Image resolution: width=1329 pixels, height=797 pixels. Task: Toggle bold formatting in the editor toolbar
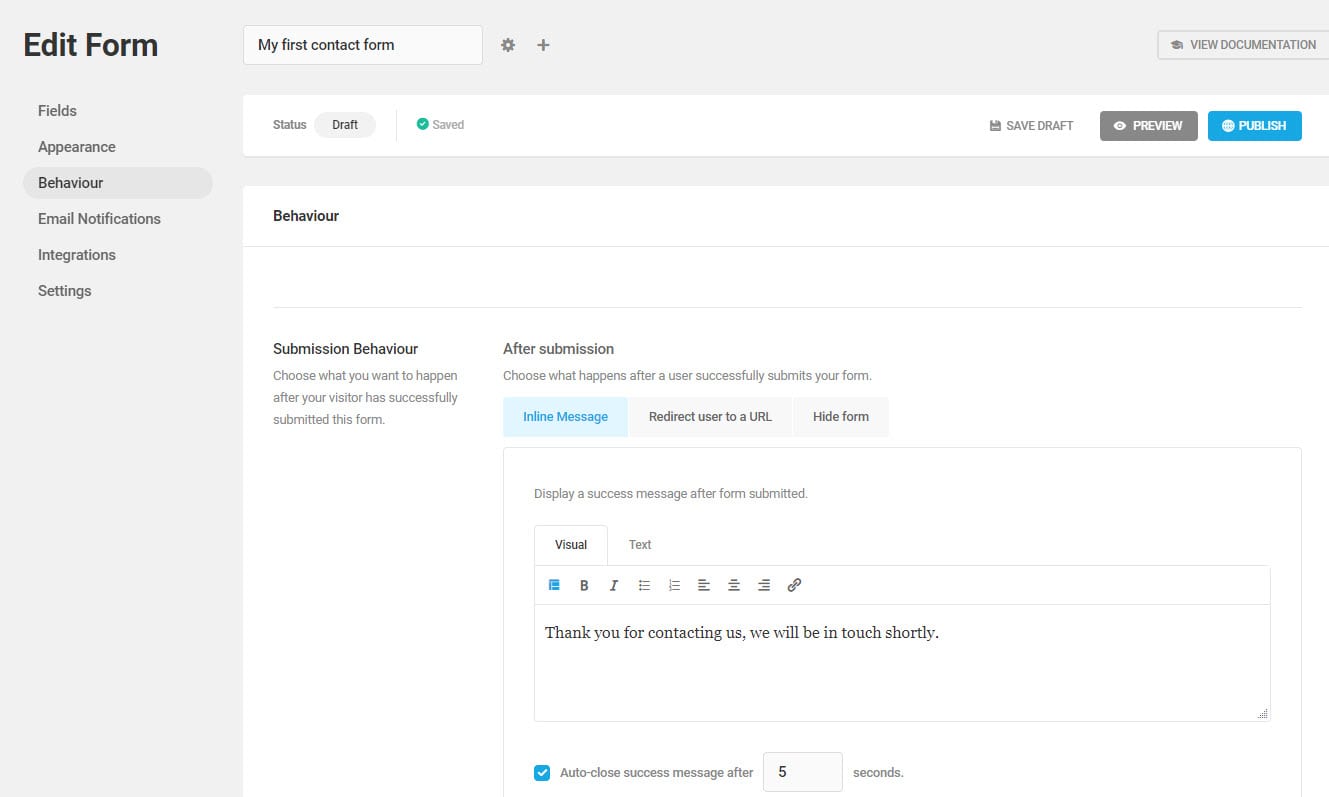coord(584,586)
